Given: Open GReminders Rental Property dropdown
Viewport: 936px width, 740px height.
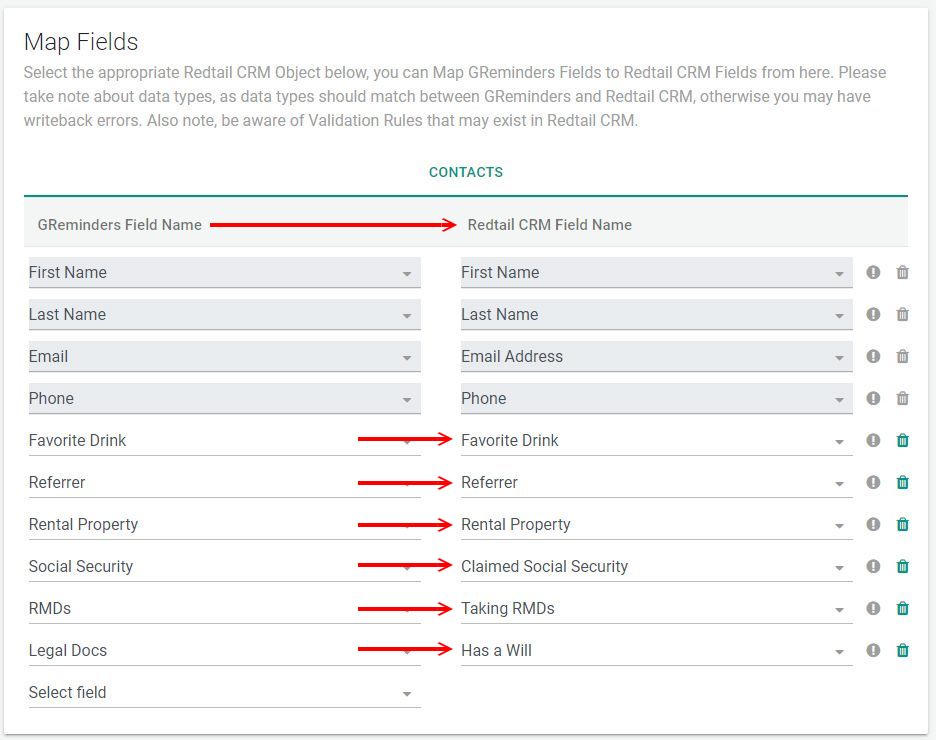Looking at the screenshot, I should (x=224, y=524).
